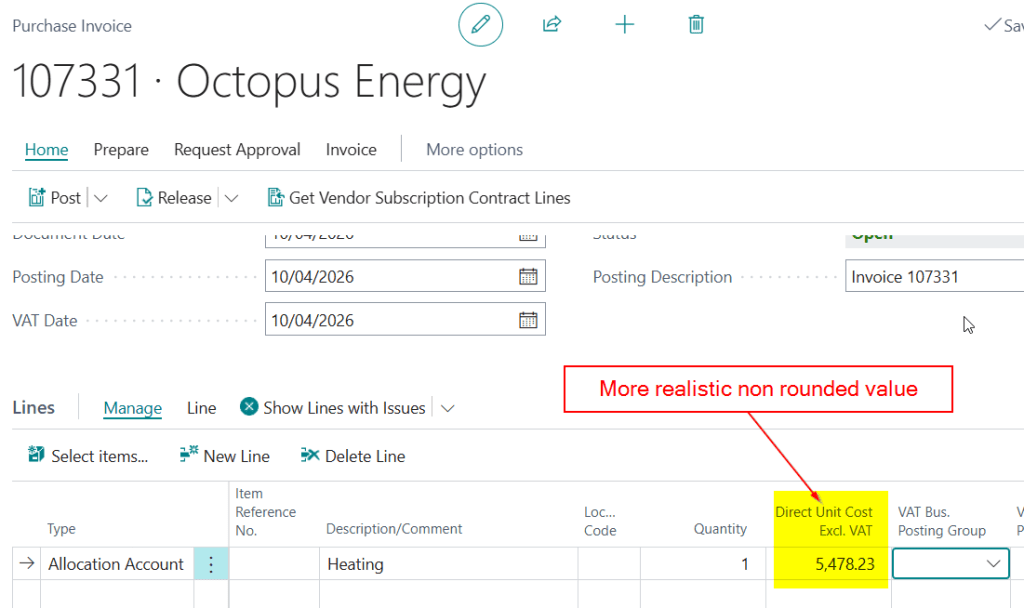Toggle Show Lines with Issues filter

pyautogui.click(x=333, y=408)
